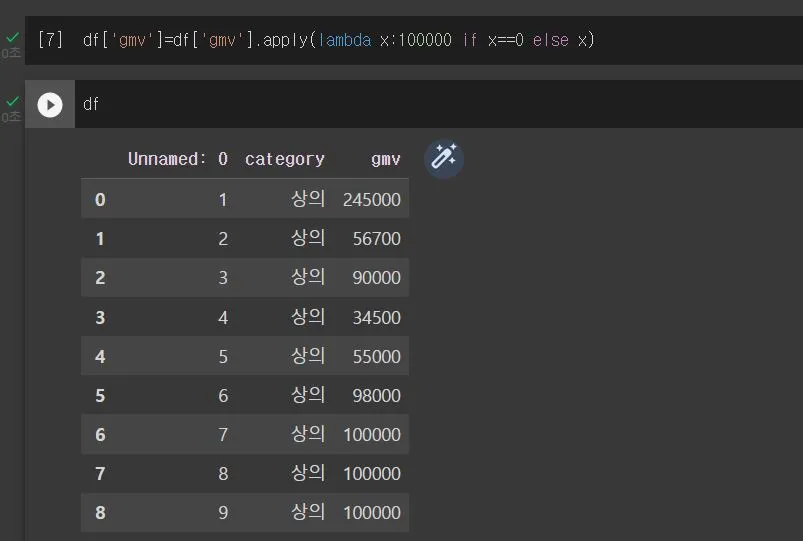The height and width of the screenshot is (541, 803).
Task: Select the 'Unnamed: 0' column header
Action: click(178, 159)
